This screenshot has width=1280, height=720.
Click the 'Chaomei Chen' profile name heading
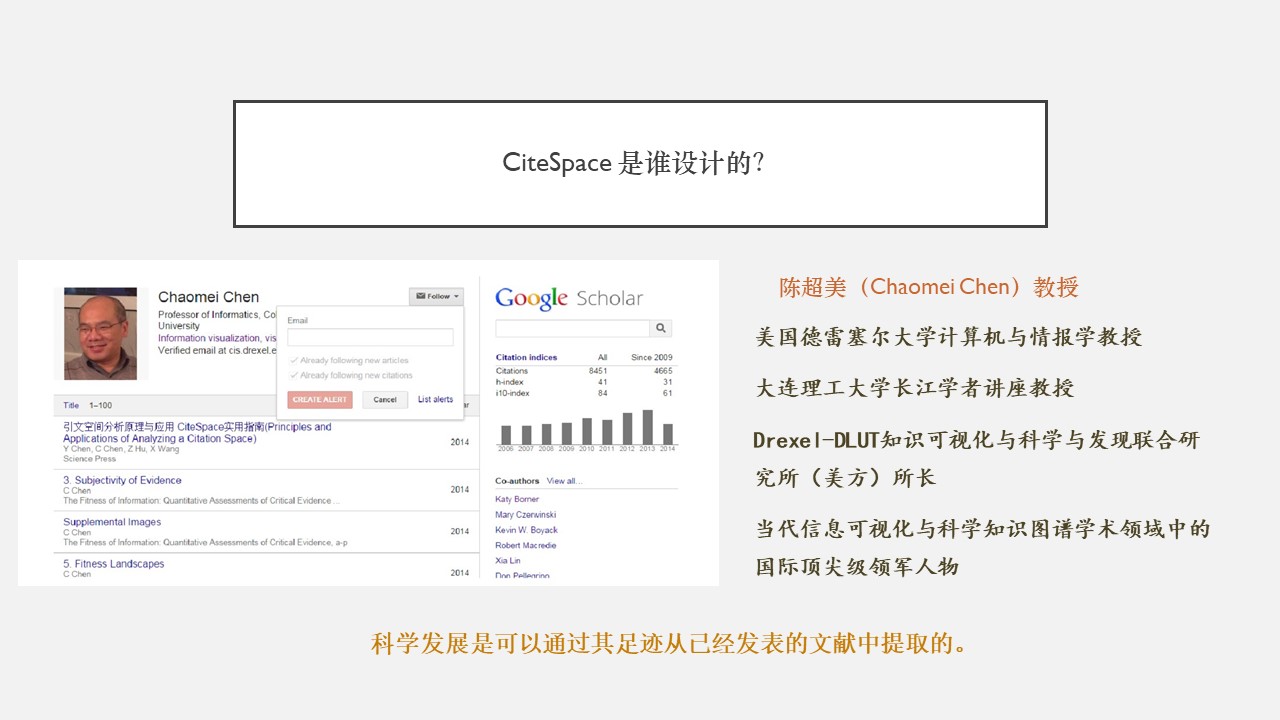(208, 297)
